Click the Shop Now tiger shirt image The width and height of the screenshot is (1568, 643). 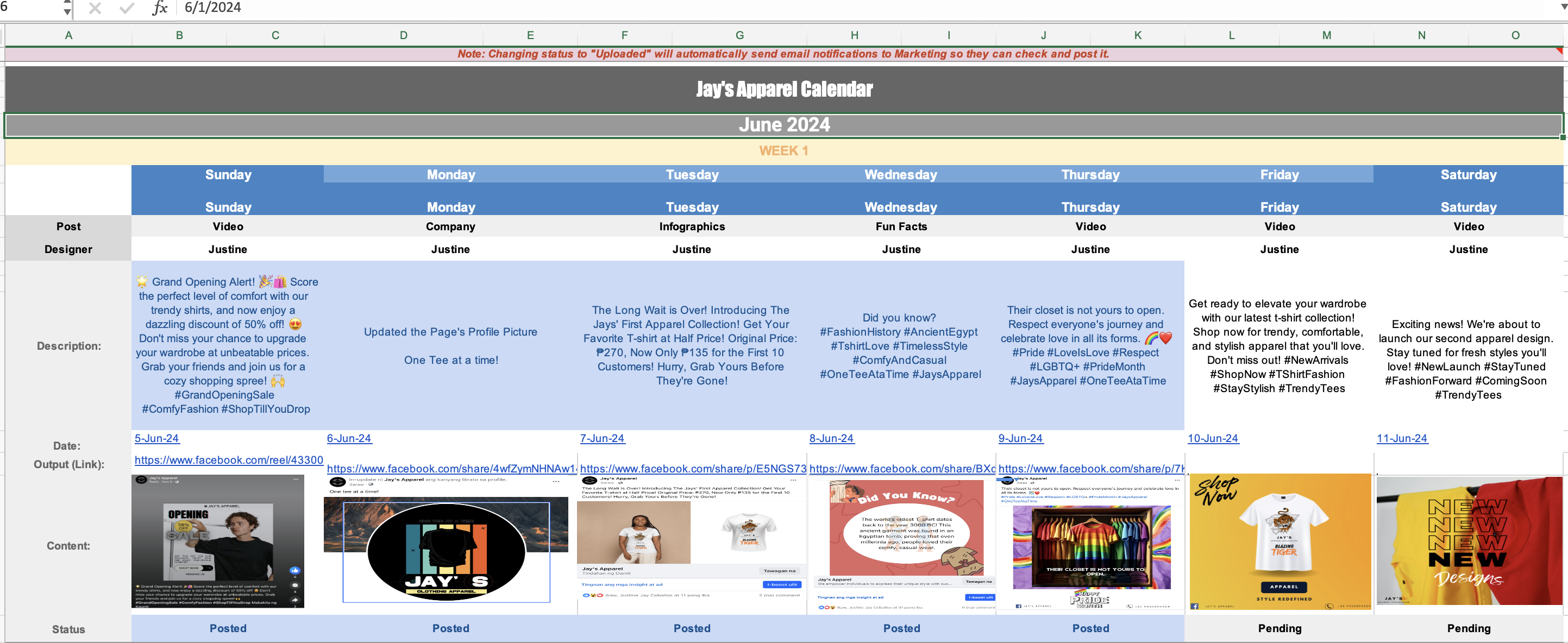pyautogui.click(x=1280, y=541)
